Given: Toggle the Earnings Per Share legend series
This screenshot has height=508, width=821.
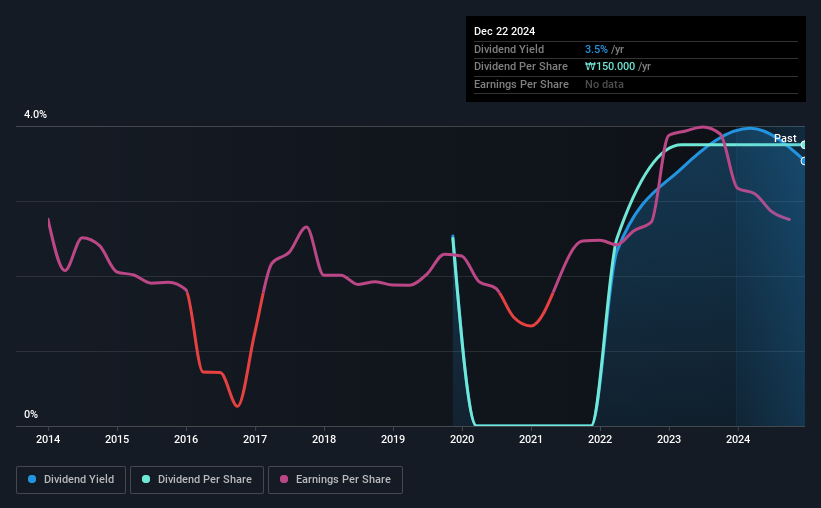Looking at the screenshot, I should point(336,480).
